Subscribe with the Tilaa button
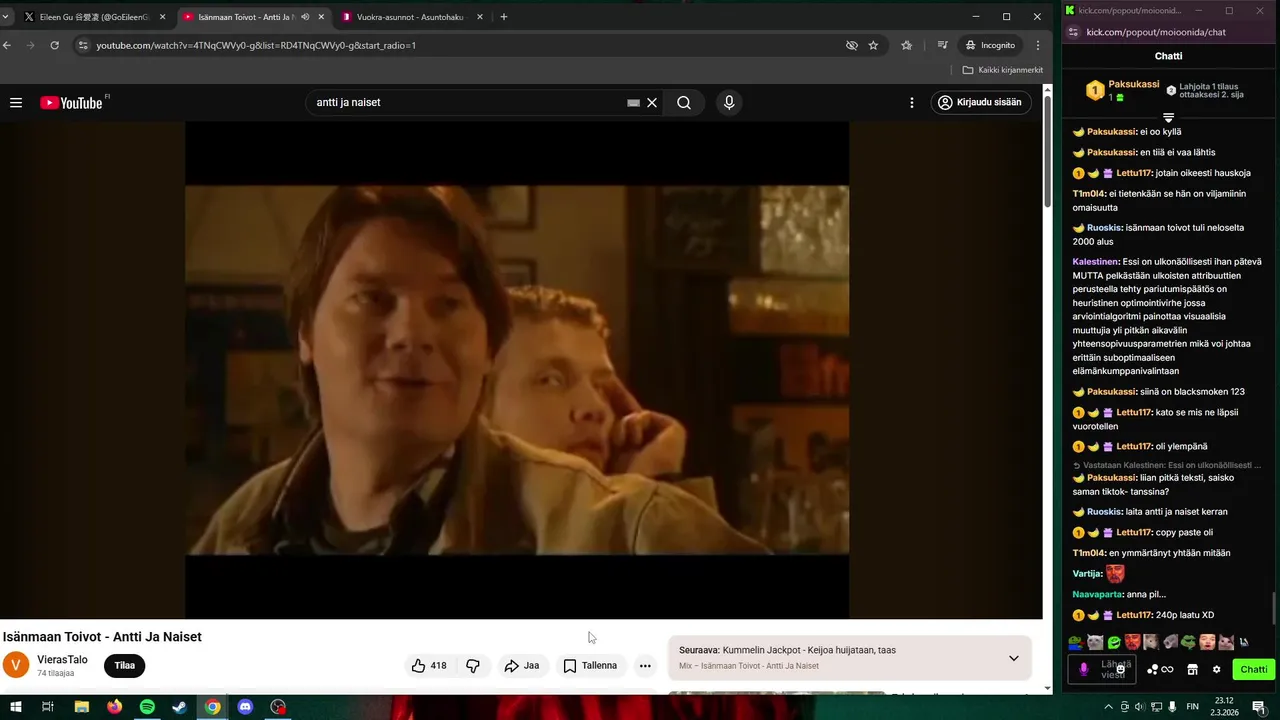 click(125, 665)
